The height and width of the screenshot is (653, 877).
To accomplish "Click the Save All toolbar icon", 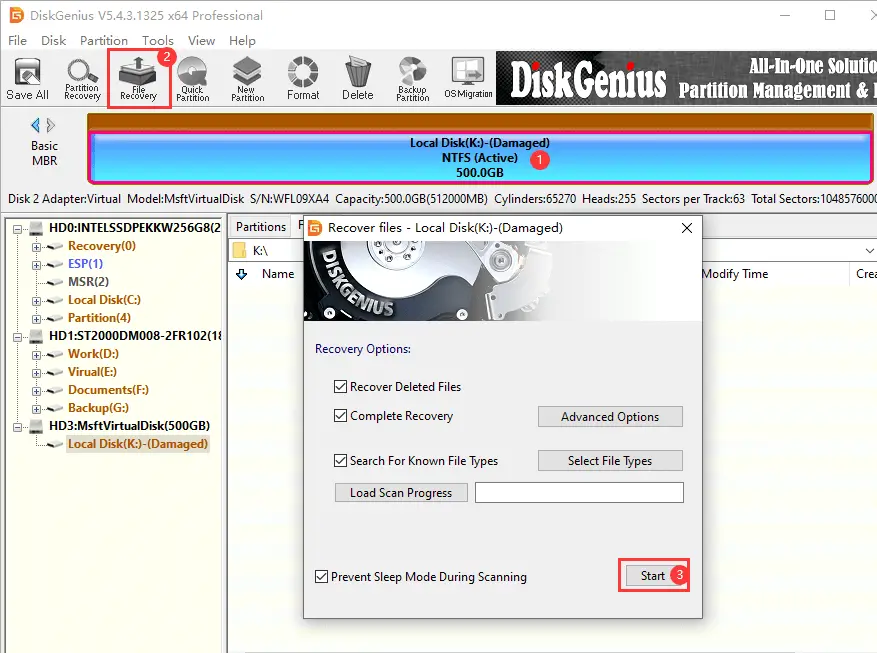I will click(27, 79).
